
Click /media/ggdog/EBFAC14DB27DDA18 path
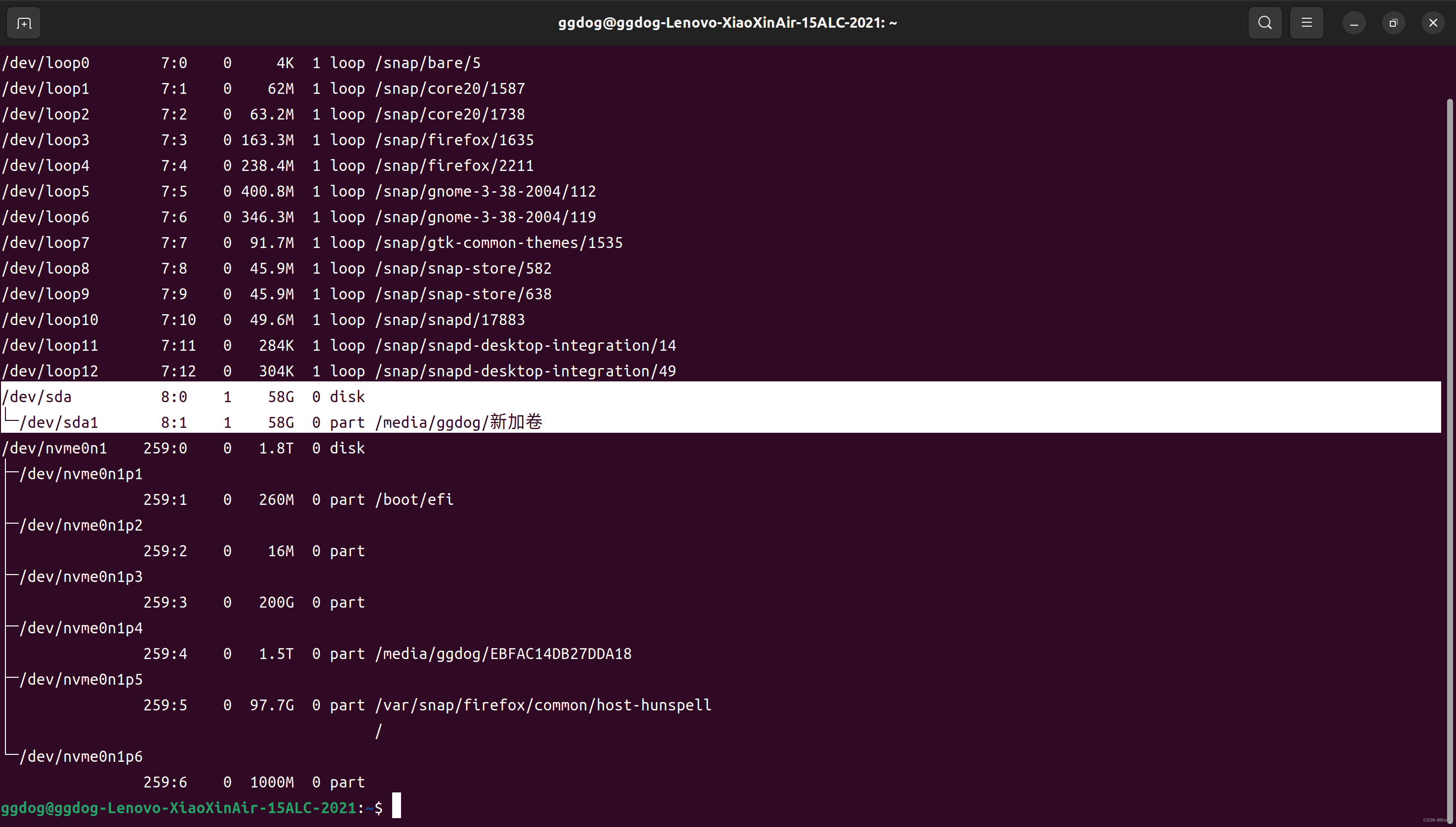point(503,654)
